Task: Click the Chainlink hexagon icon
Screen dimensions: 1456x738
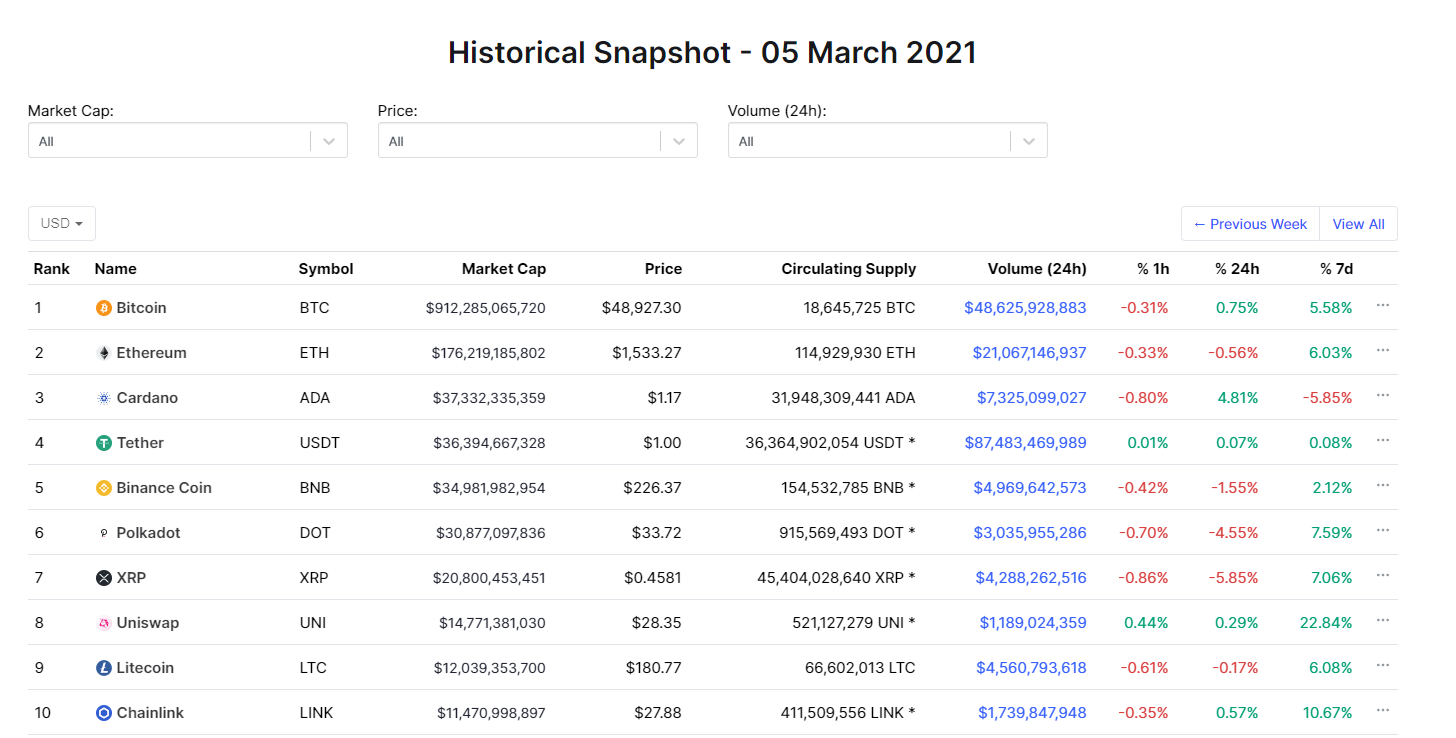Action: [x=103, y=713]
